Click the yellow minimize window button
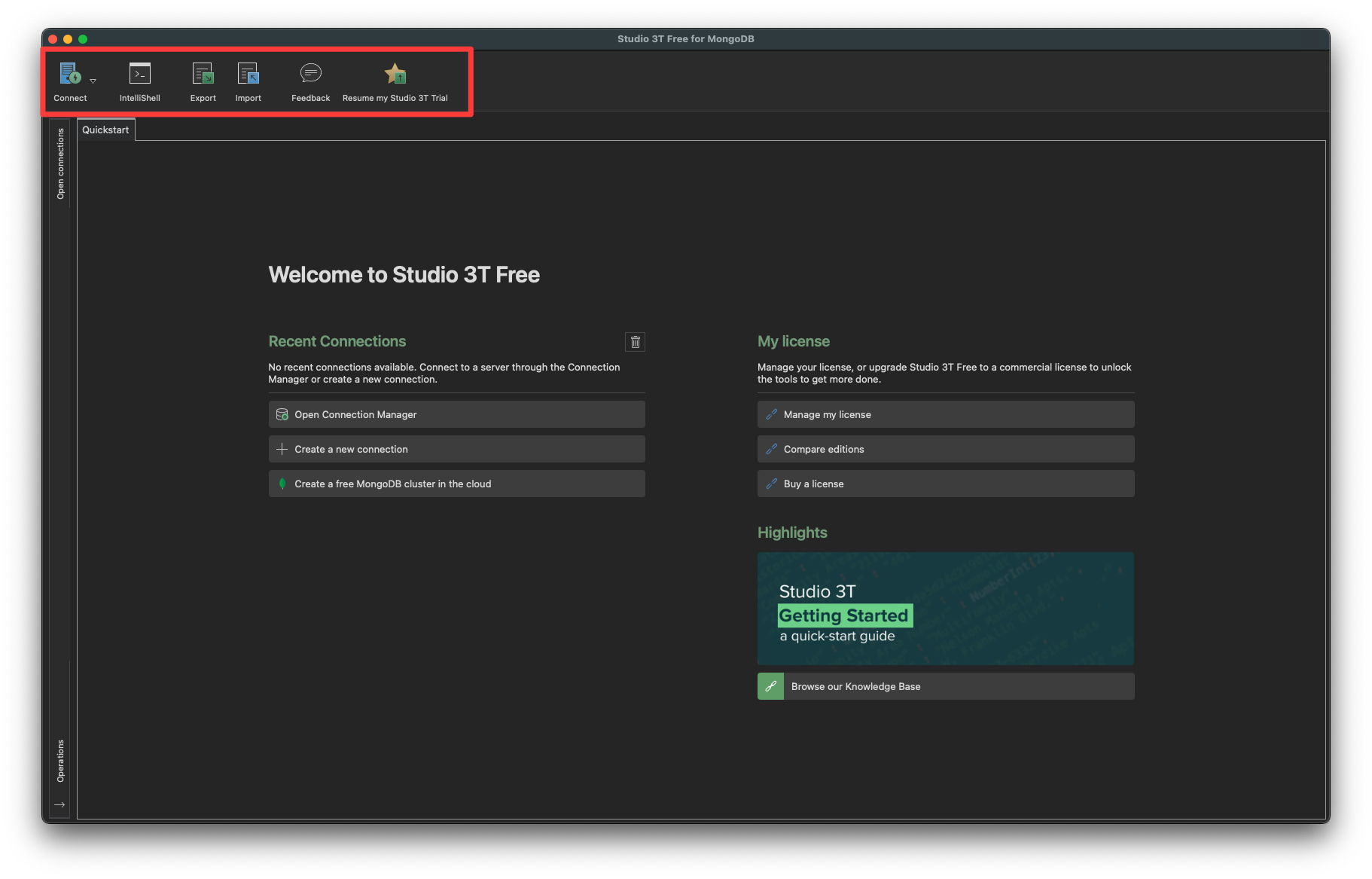The width and height of the screenshot is (1372, 879). [68, 39]
